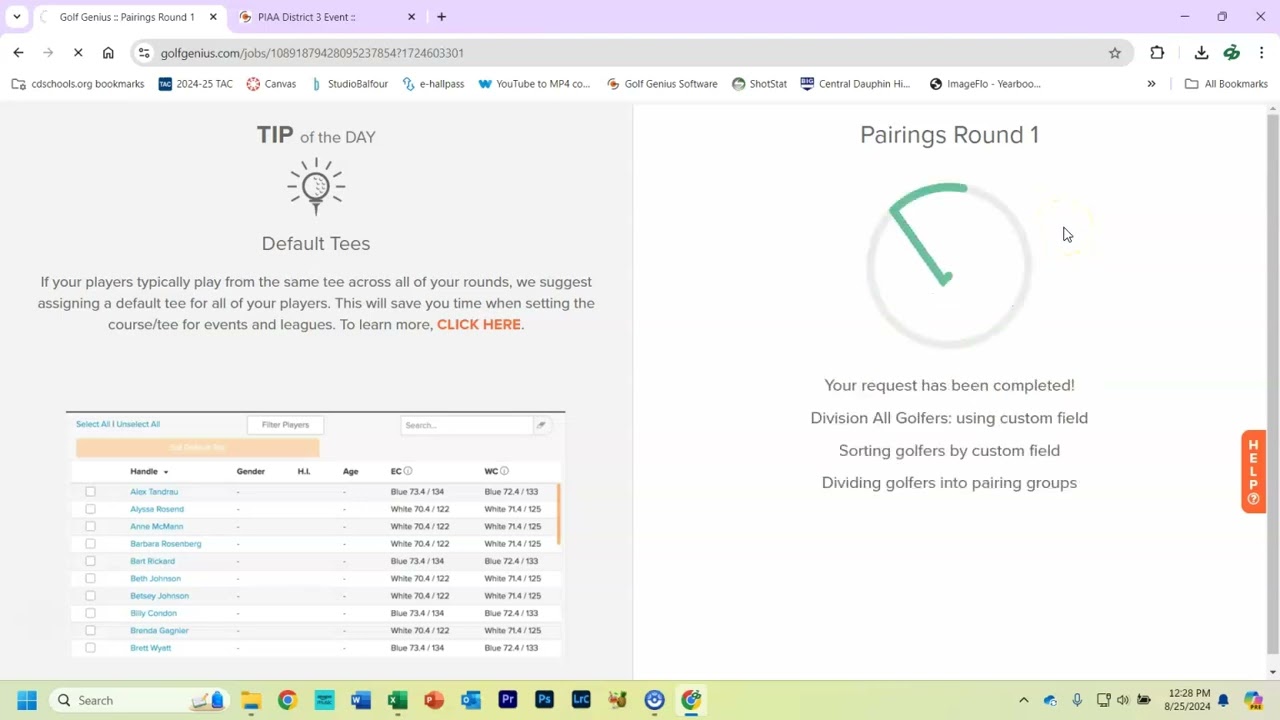Image resolution: width=1280 pixels, height=720 pixels.
Task: Tick the checkbox for Alex Tandrau
Action: [x=90, y=492]
